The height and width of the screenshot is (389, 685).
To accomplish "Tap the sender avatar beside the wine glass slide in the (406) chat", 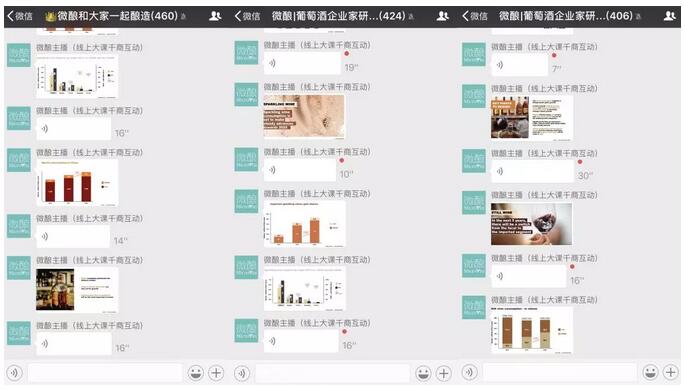I will tap(474, 203).
